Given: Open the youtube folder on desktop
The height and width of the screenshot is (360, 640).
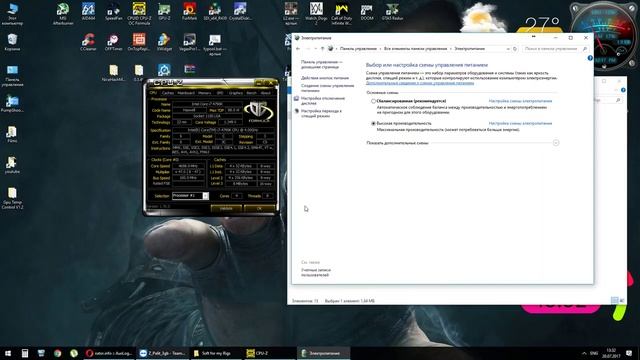Looking at the screenshot, I should [12, 165].
